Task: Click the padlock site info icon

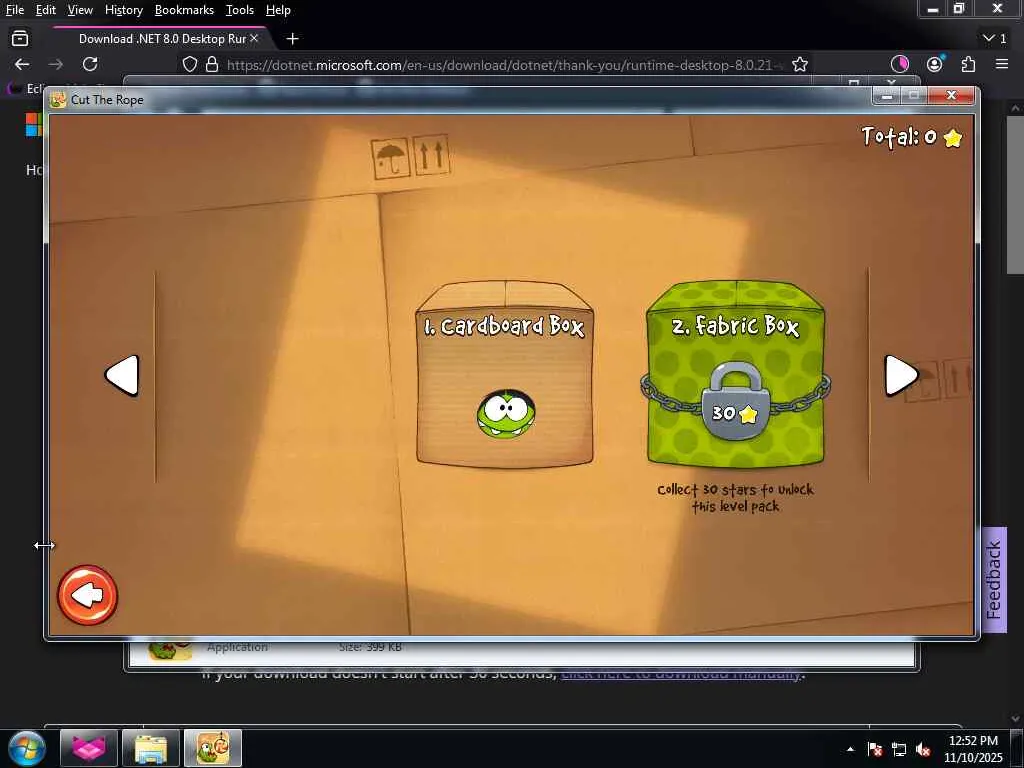Action: coord(212,64)
